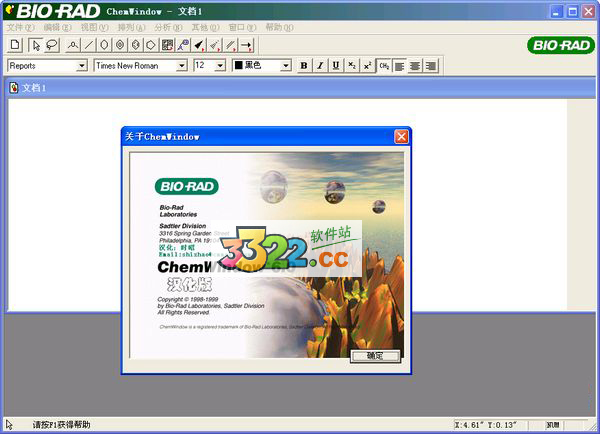Open the 其他 menu
The width and height of the screenshot is (600, 434).
pyautogui.click(x=205, y=28)
